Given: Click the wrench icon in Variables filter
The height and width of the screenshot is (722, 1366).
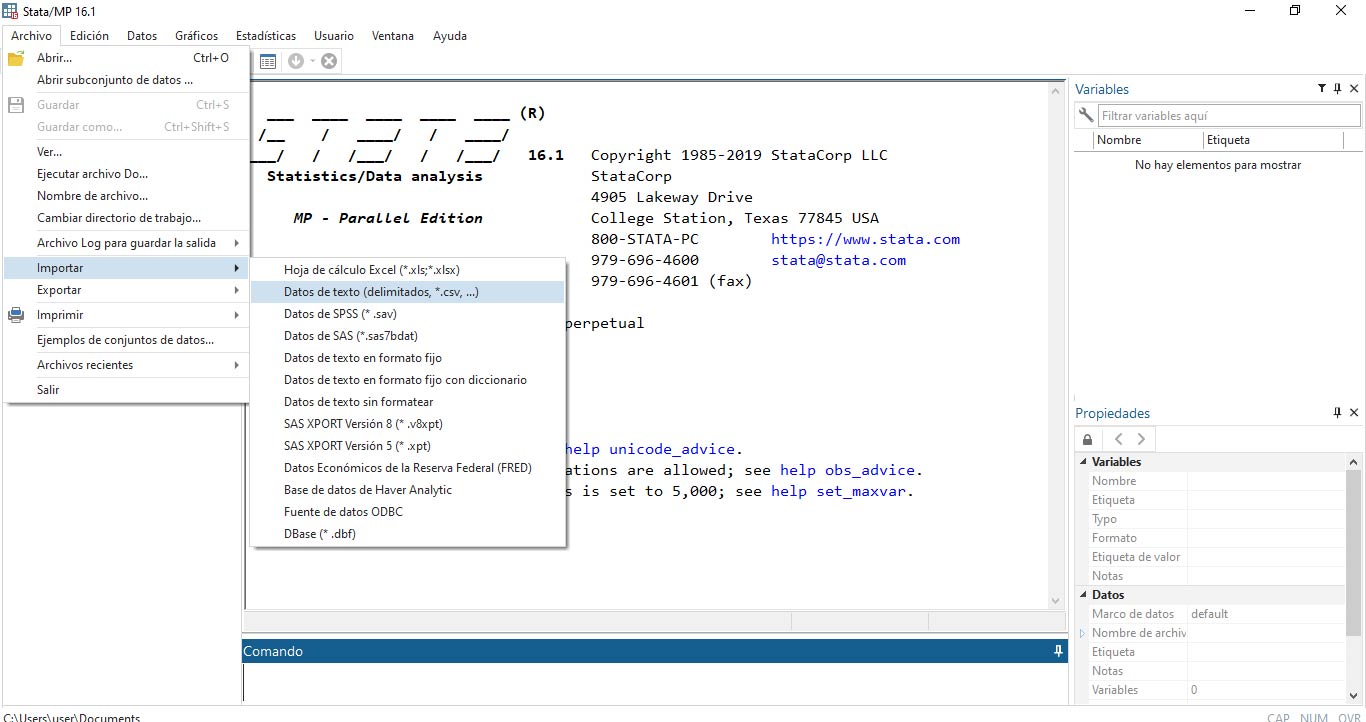Looking at the screenshot, I should (x=1086, y=116).
